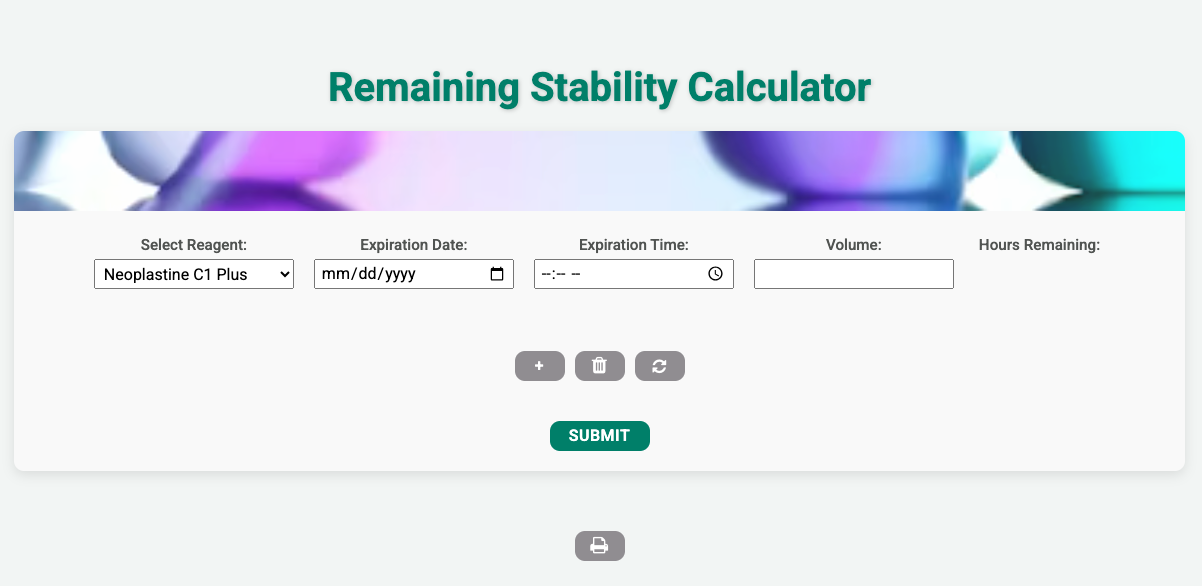
Task: Click SUBMIT to calculate remaining stability
Action: (x=600, y=436)
